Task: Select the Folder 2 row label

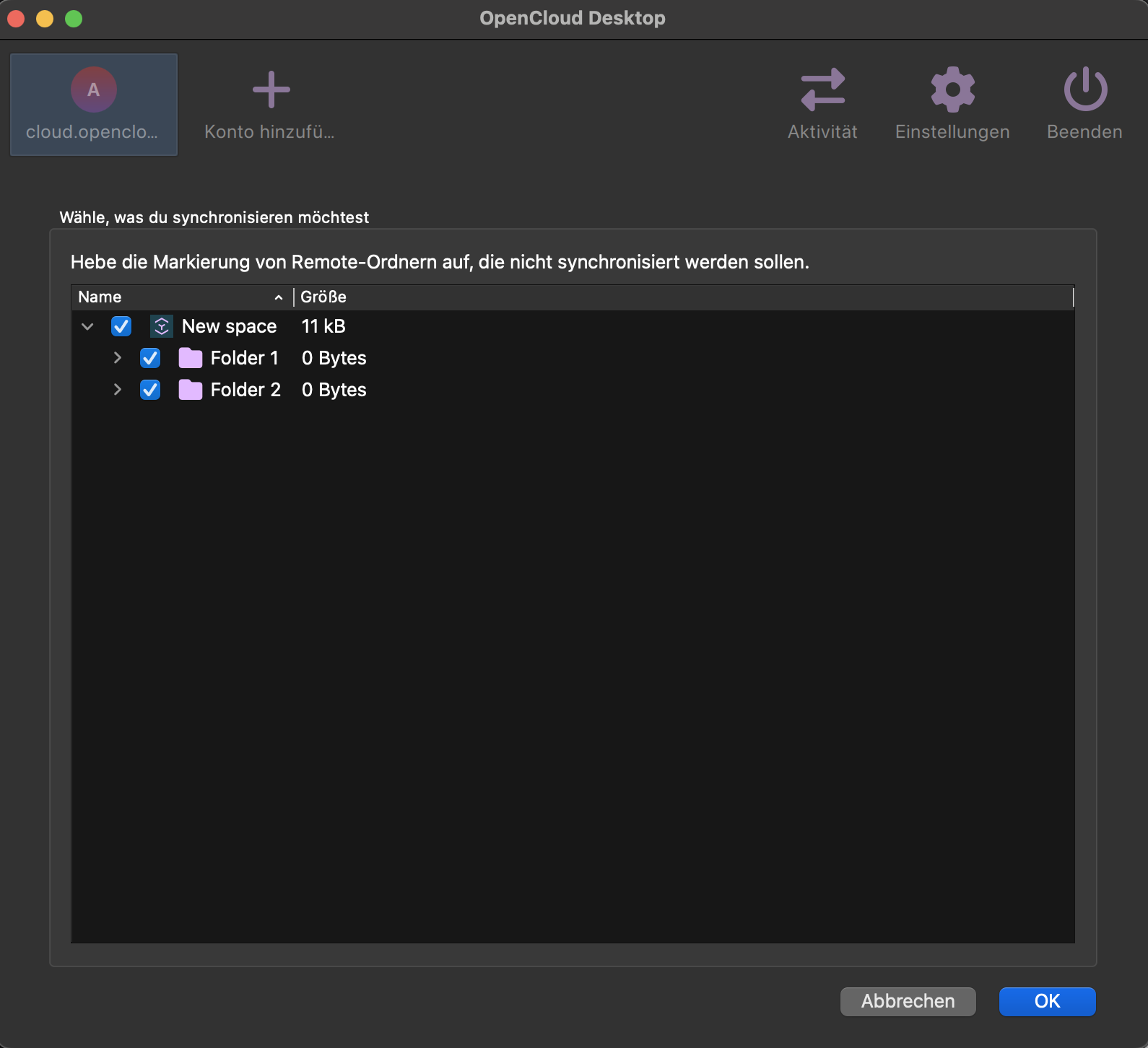Action: pyautogui.click(x=245, y=390)
